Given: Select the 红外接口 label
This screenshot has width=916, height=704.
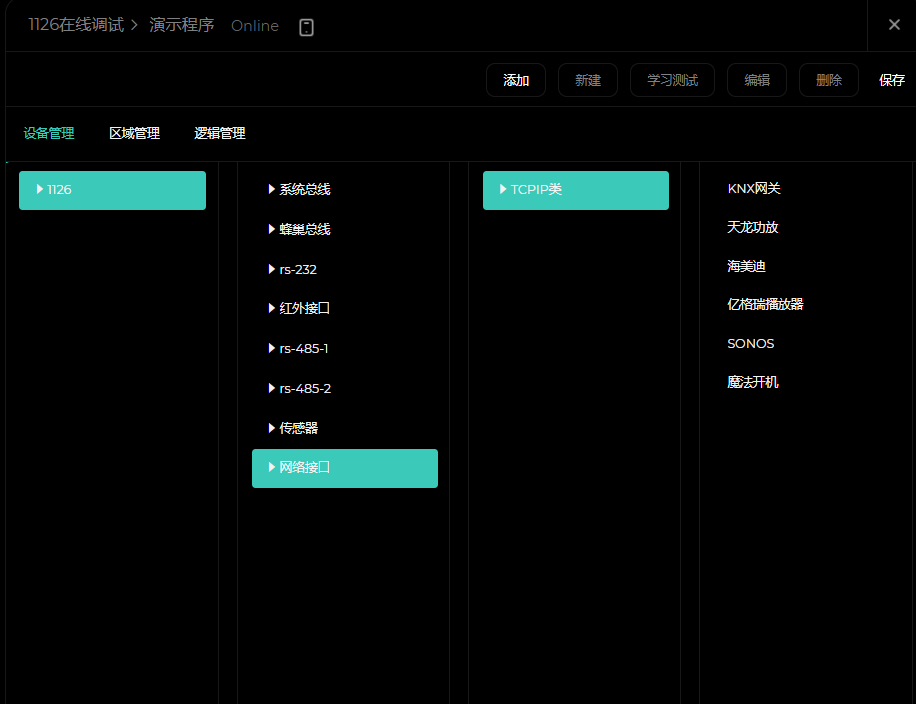Looking at the screenshot, I should click(x=304, y=308).
